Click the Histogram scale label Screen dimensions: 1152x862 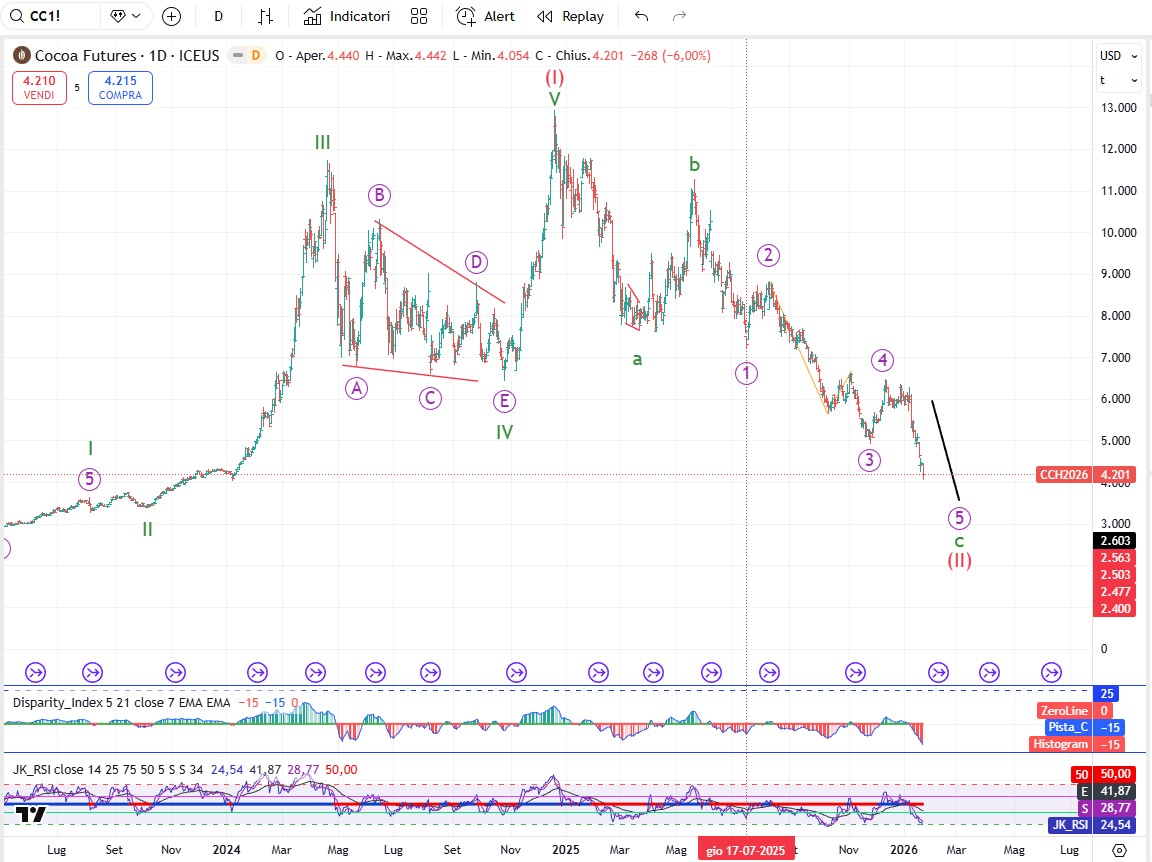(x=1060, y=744)
